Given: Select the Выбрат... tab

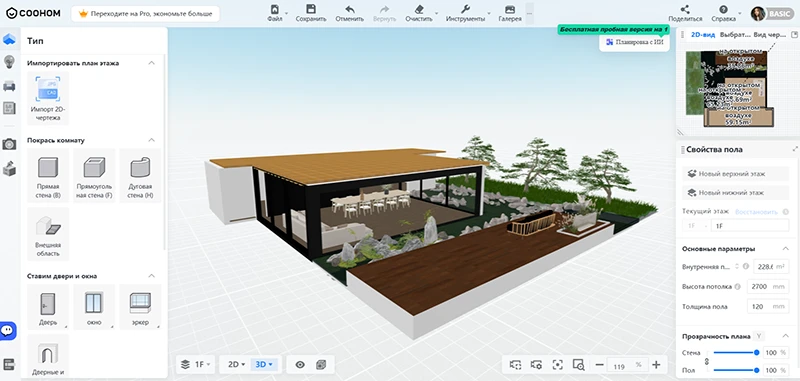Looking at the screenshot, I should click(x=735, y=35).
